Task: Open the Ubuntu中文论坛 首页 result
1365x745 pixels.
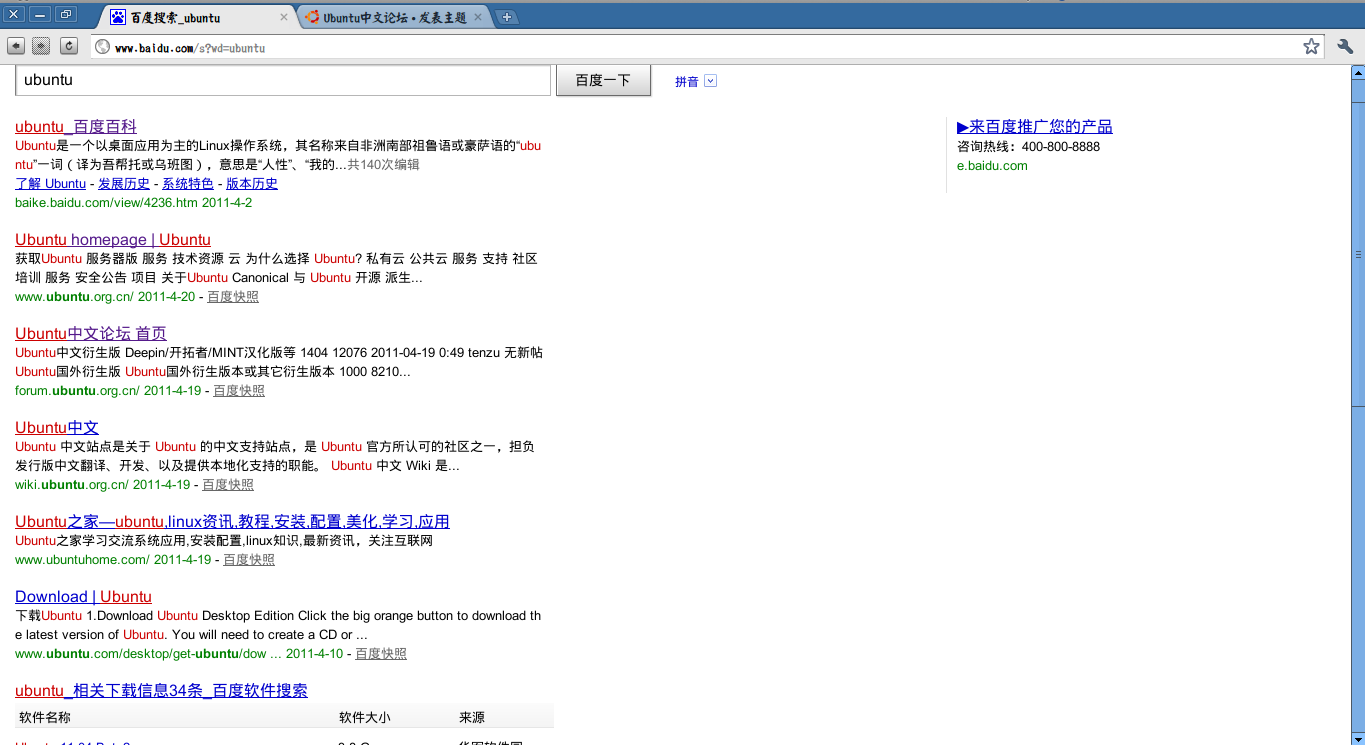Action: pos(91,334)
